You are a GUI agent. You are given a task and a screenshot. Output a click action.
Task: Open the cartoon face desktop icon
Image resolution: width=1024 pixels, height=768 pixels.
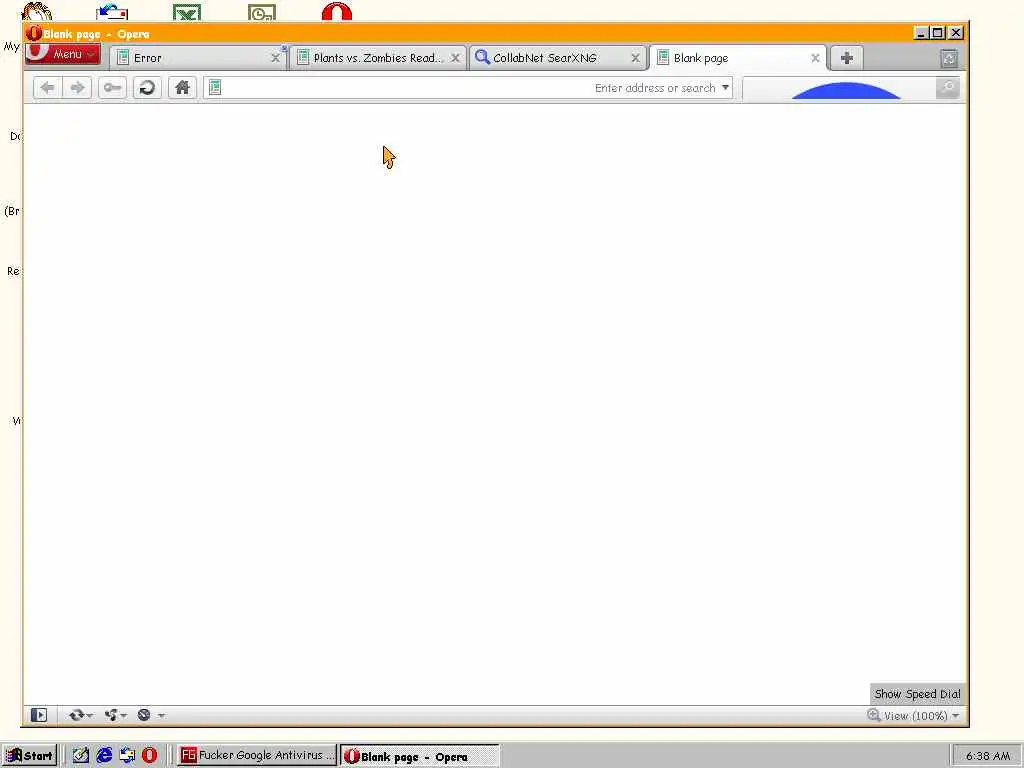[37, 11]
